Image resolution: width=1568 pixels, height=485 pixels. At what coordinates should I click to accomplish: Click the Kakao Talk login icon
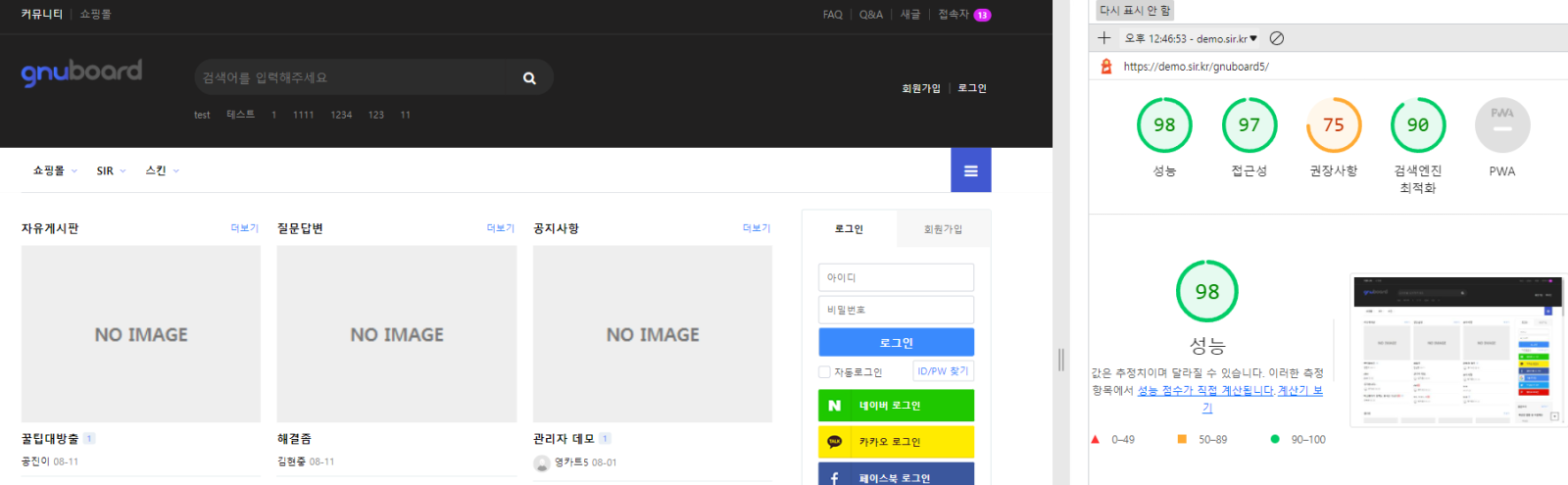(835, 442)
